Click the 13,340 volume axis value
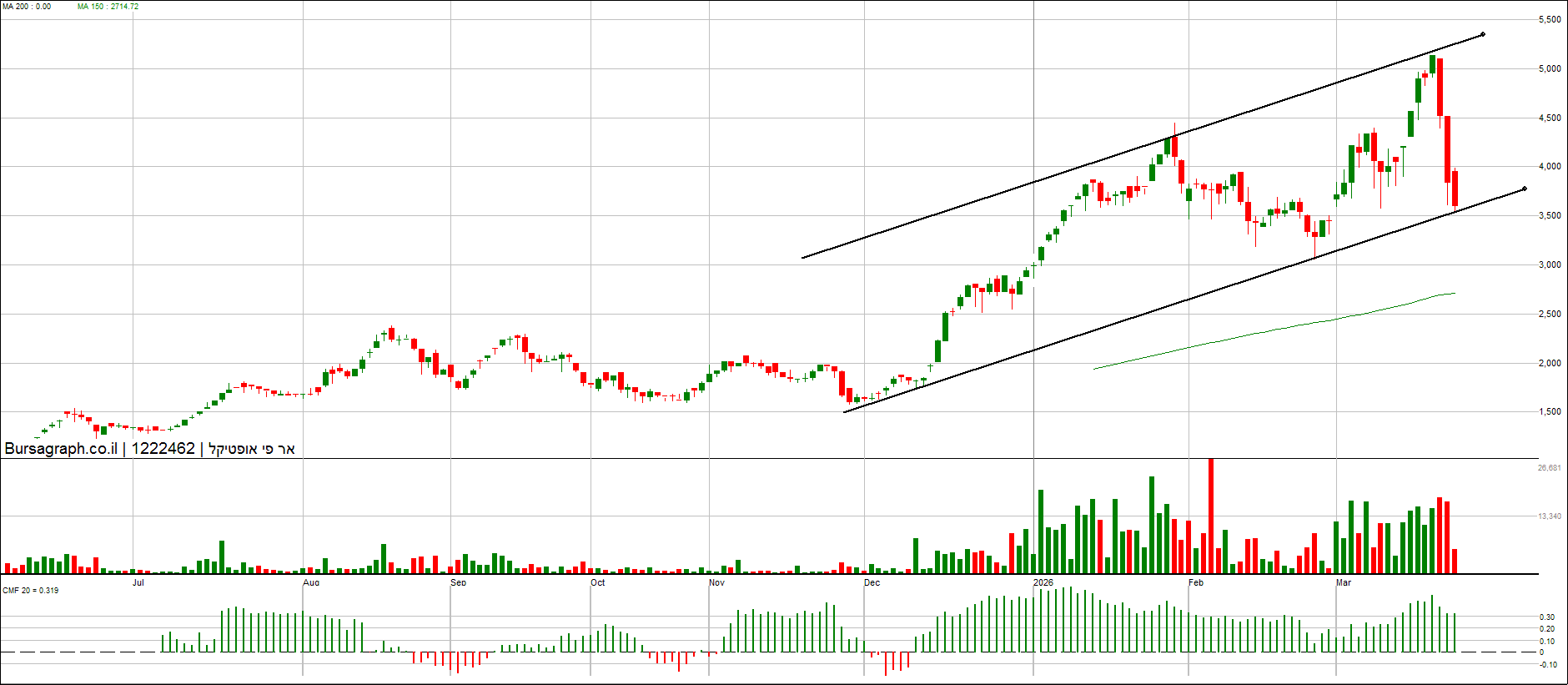Image resolution: width=1568 pixels, height=685 pixels. (x=1550, y=516)
